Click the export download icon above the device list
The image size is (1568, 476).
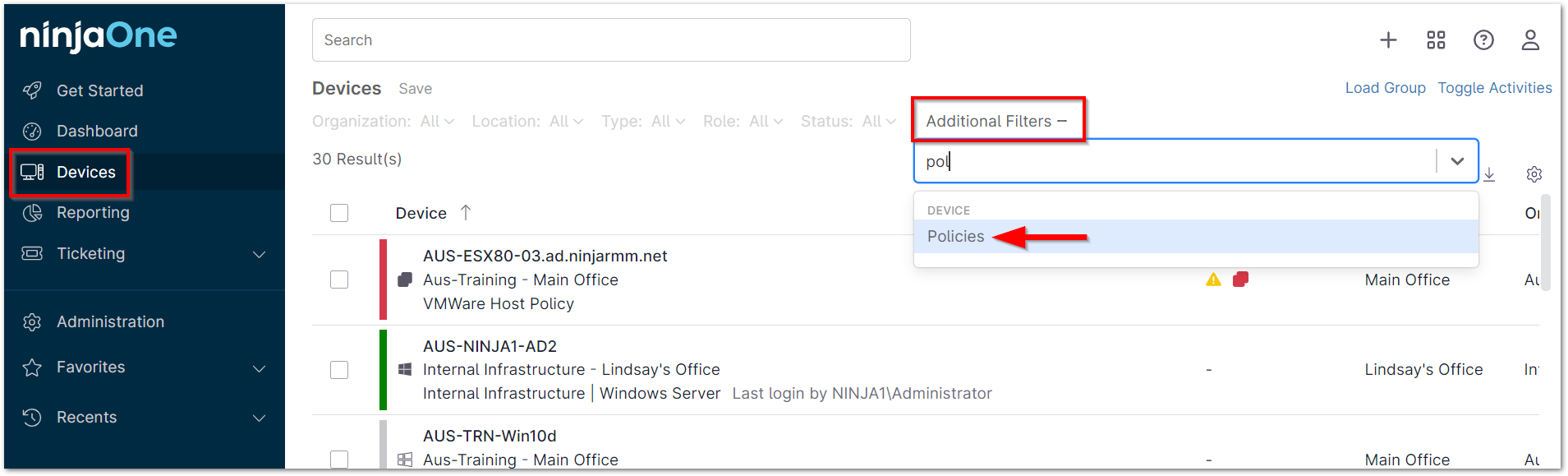pyautogui.click(x=1489, y=174)
